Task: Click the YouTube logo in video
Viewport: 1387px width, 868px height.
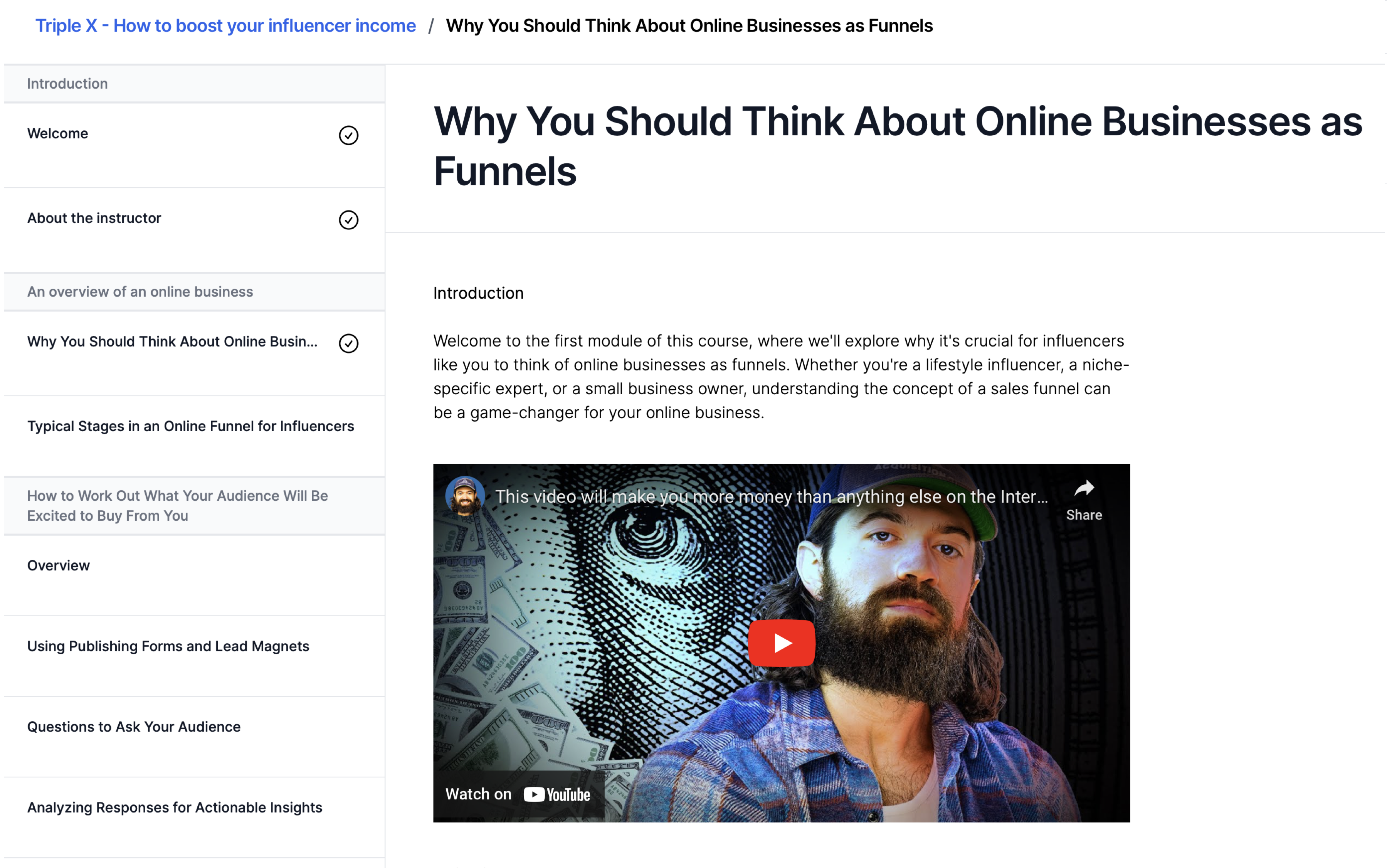Action: pos(556,794)
